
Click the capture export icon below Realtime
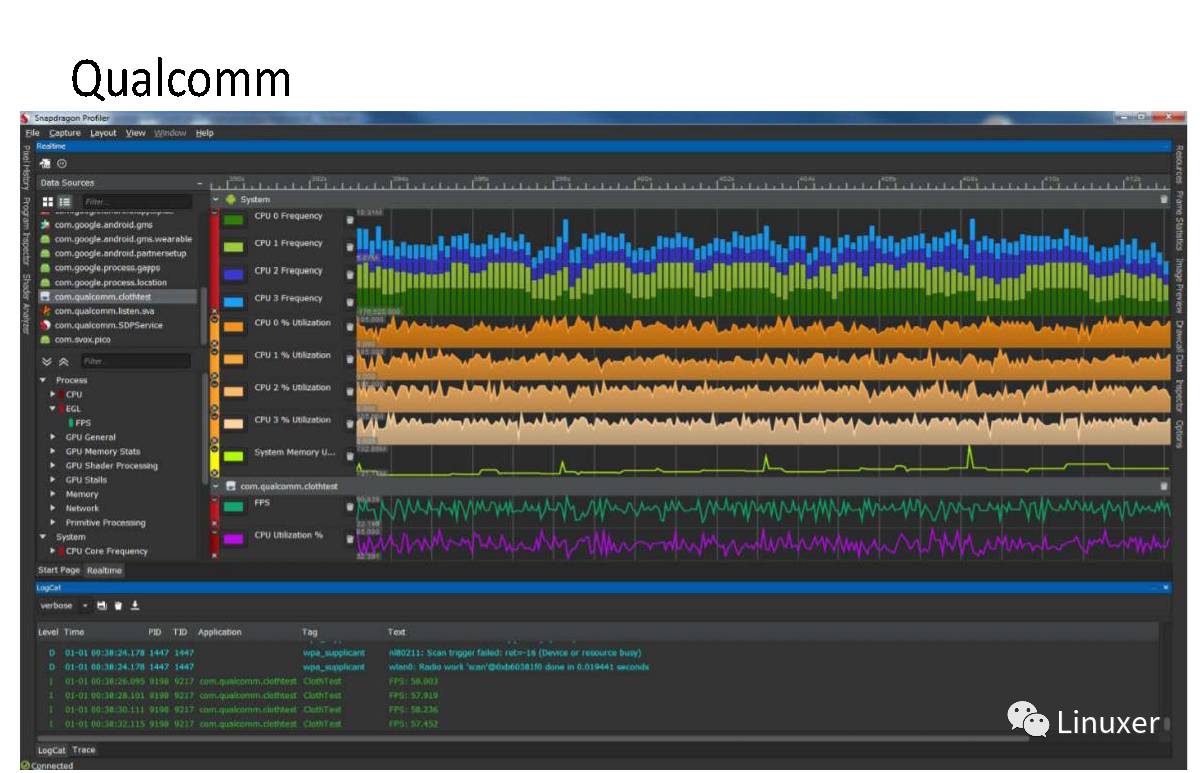[x=45, y=164]
